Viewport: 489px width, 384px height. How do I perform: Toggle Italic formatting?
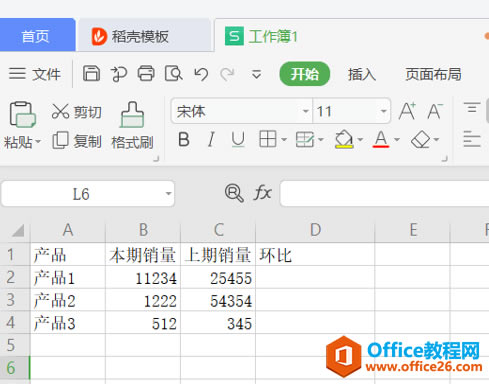211,140
